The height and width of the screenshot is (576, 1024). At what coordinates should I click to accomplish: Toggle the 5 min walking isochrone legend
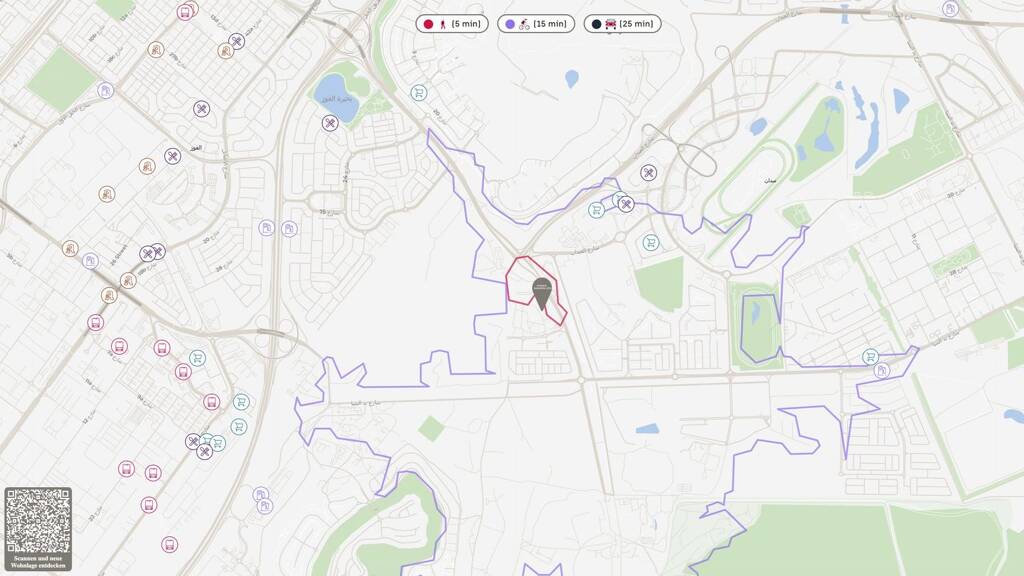tap(452, 24)
